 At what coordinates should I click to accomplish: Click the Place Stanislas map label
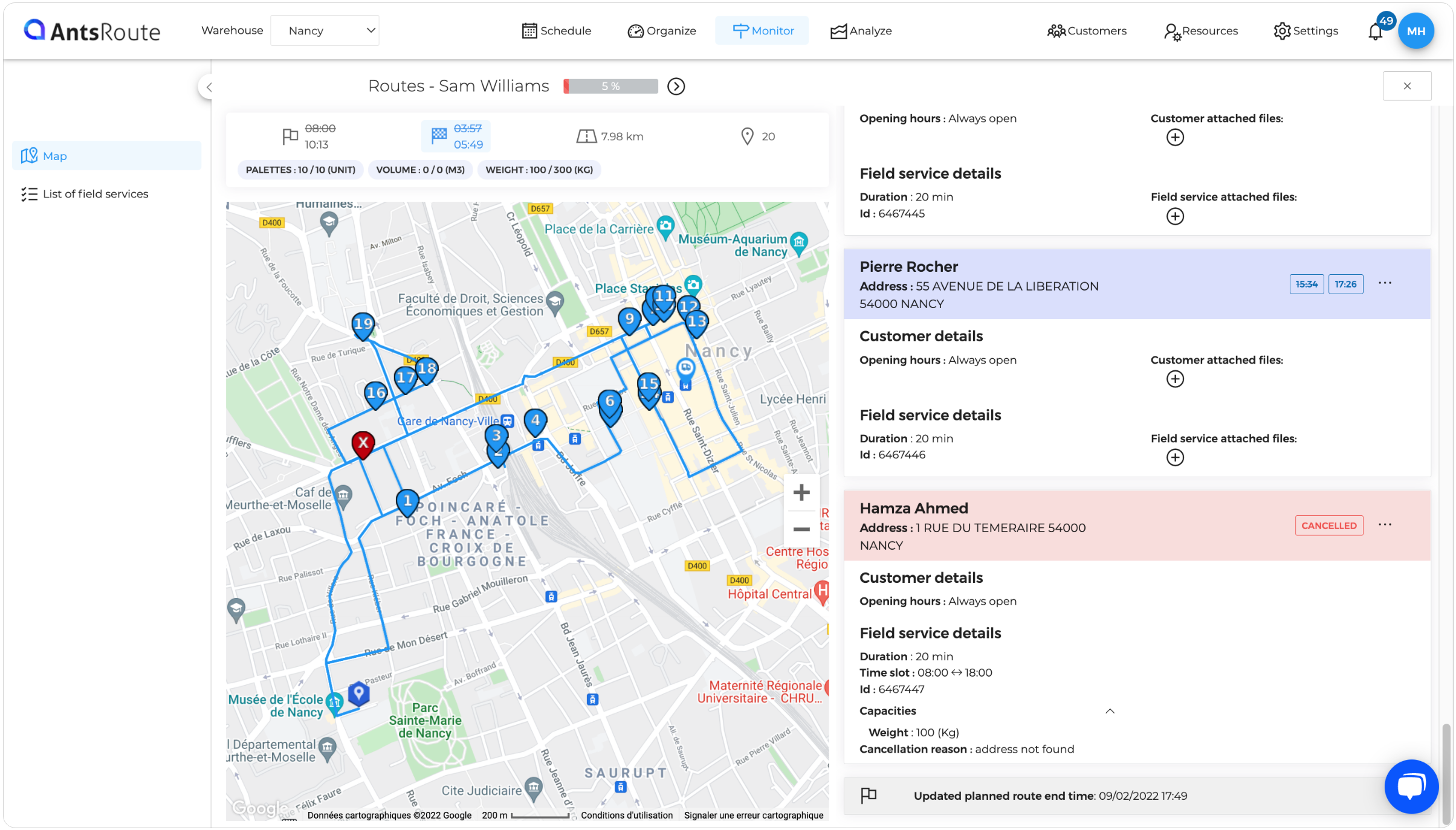(x=638, y=288)
